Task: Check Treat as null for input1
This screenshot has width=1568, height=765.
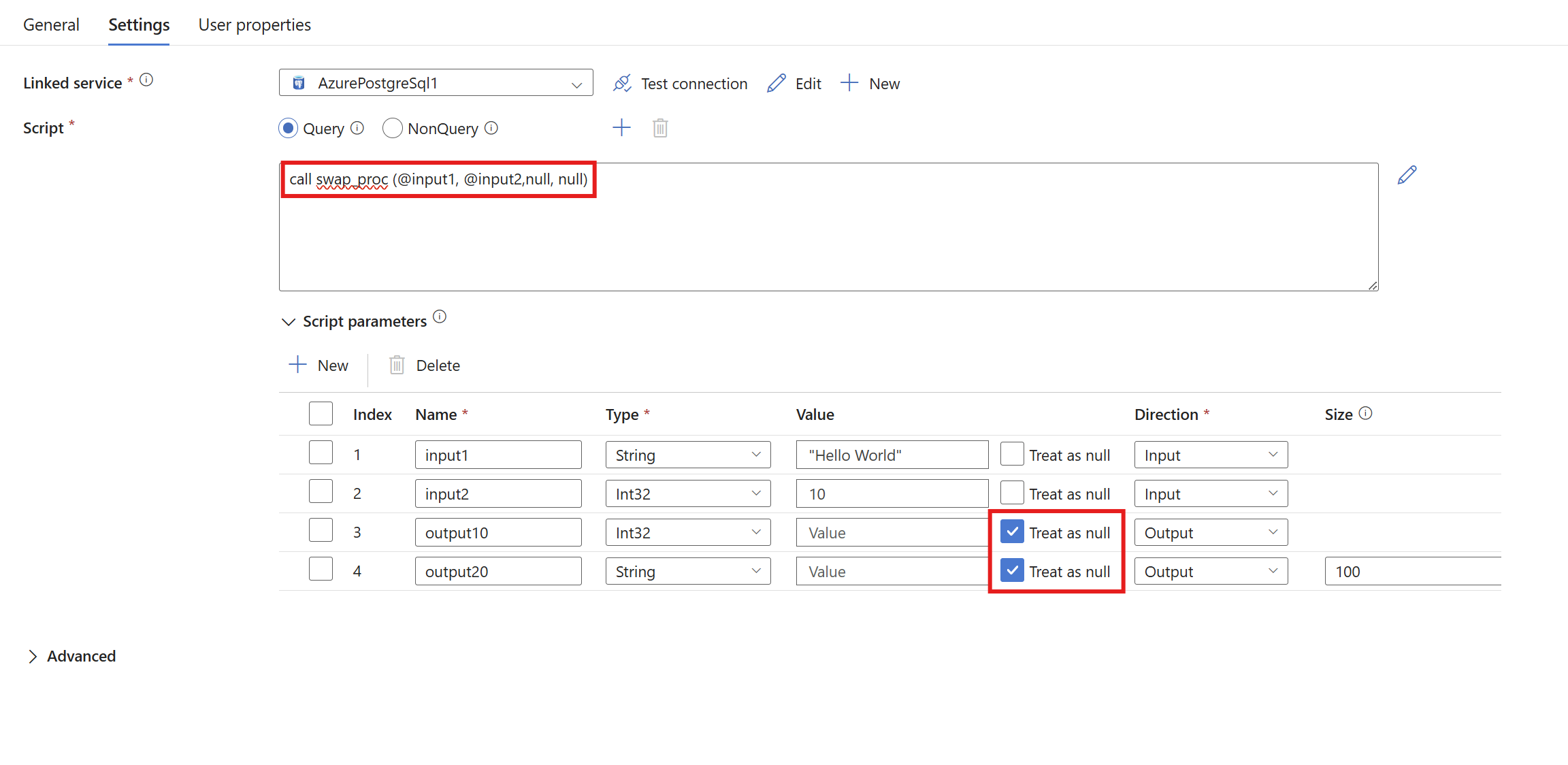Action: [x=1012, y=454]
